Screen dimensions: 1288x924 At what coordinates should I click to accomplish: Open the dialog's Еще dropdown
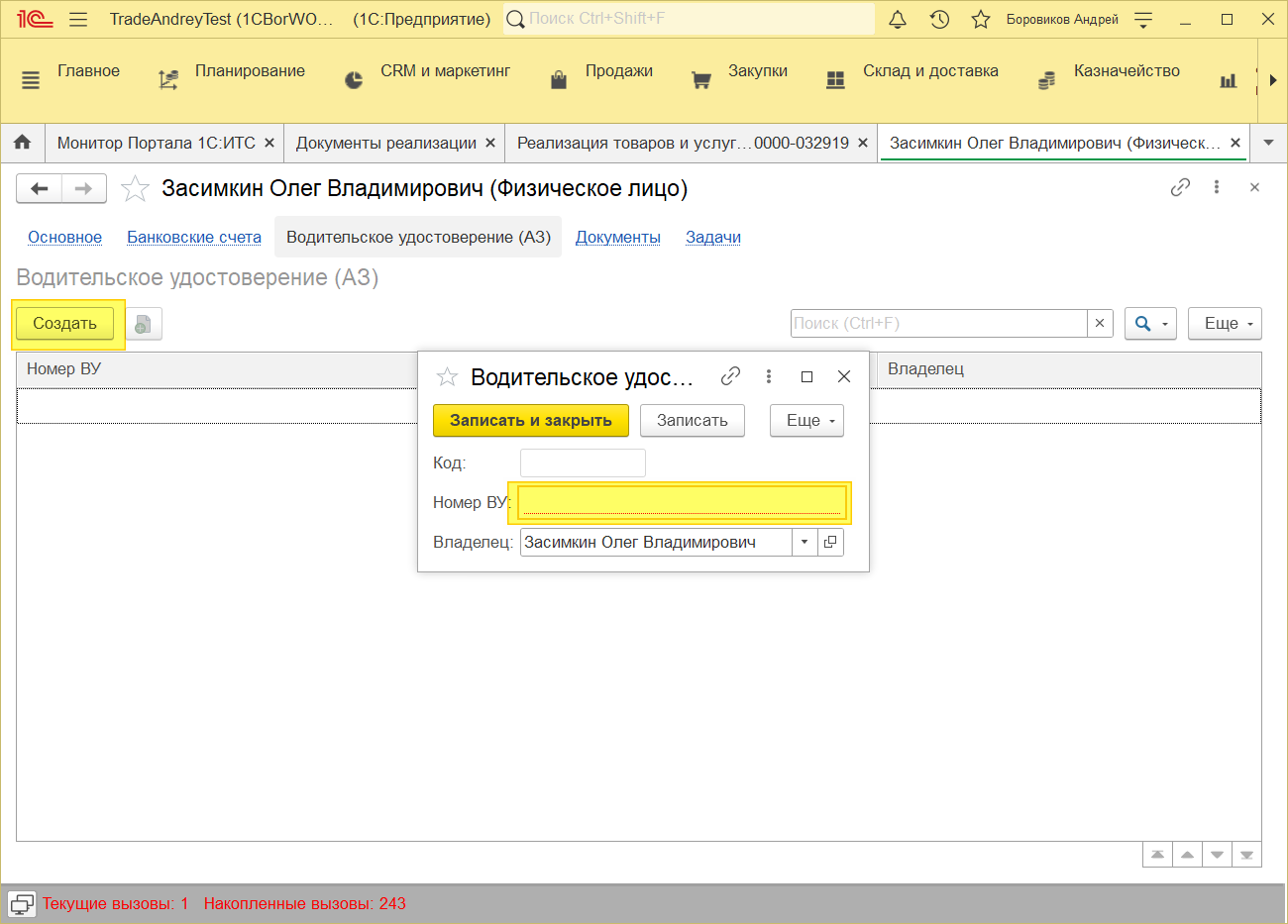click(806, 420)
